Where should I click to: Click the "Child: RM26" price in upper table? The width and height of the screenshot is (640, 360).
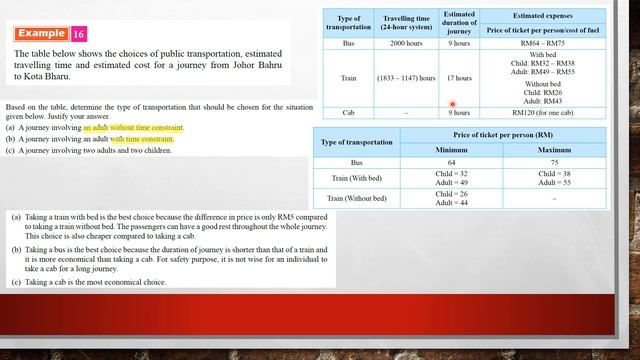tap(542, 93)
